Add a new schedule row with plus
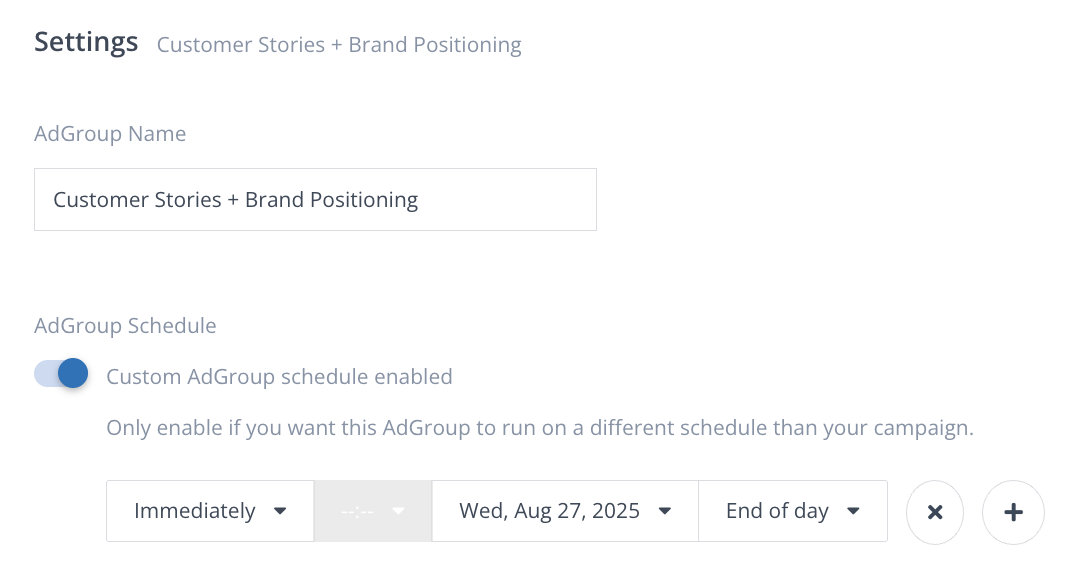The height and width of the screenshot is (578, 1082). pyautogui.click(x=1013, y=512)
